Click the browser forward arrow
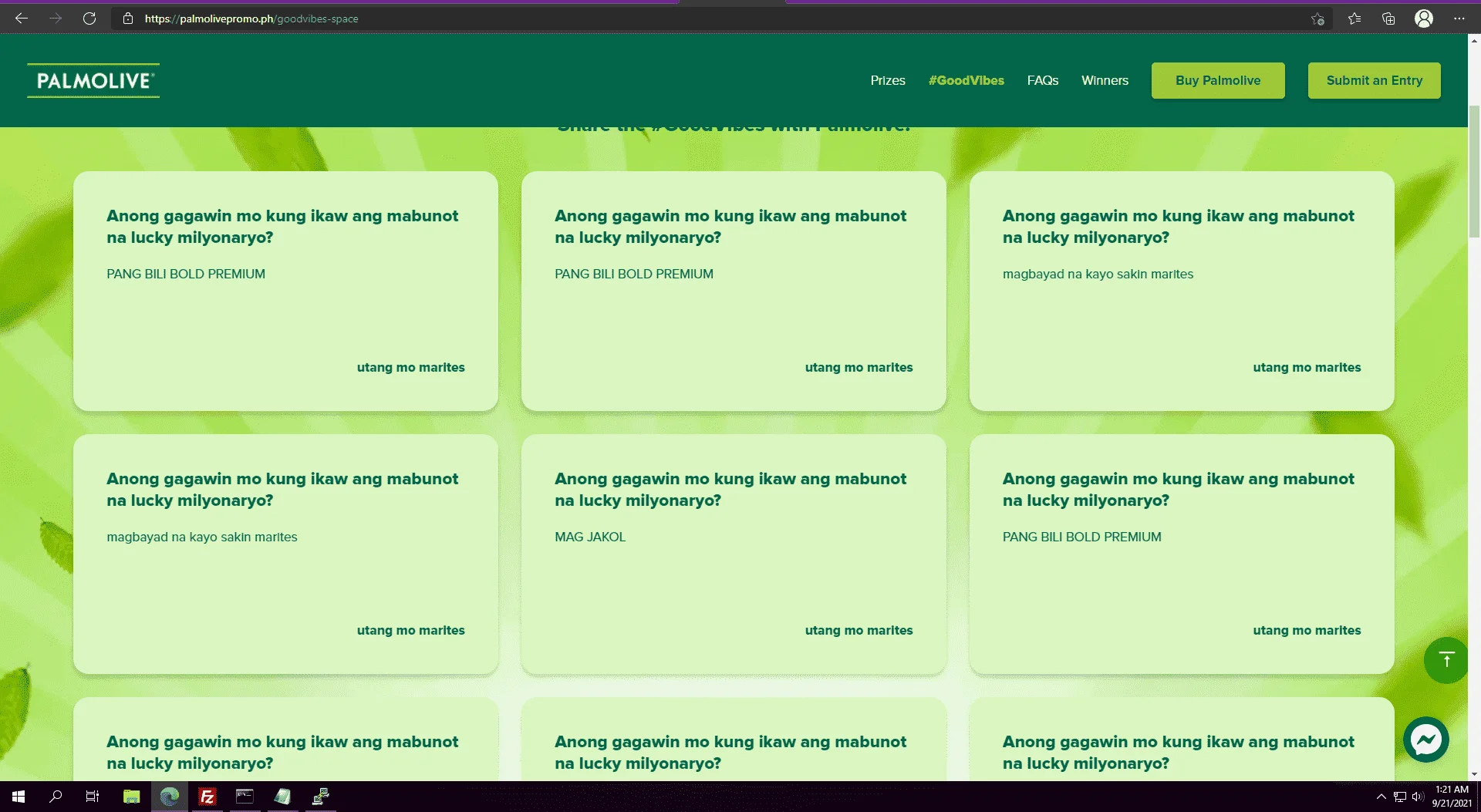The width and height of the screenshot is (1481, 812). 56,19
